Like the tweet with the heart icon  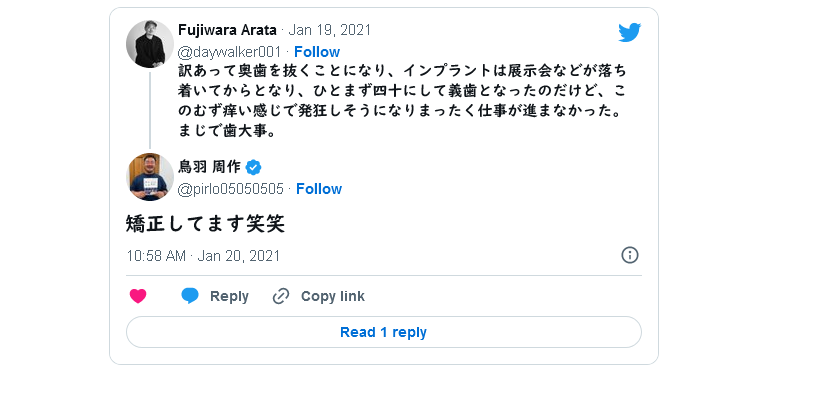point(138,296)
